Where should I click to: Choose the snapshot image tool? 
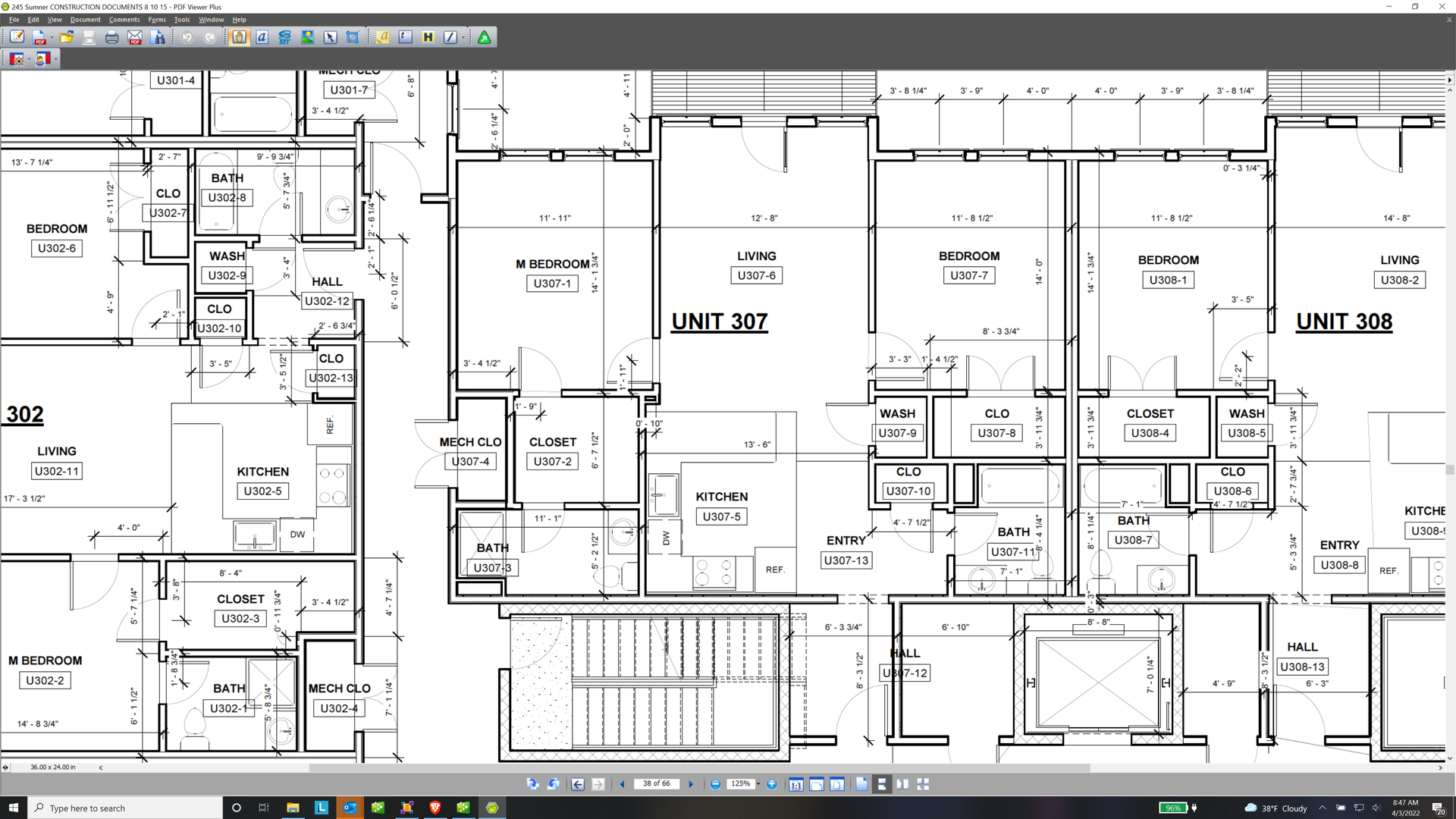307,37
